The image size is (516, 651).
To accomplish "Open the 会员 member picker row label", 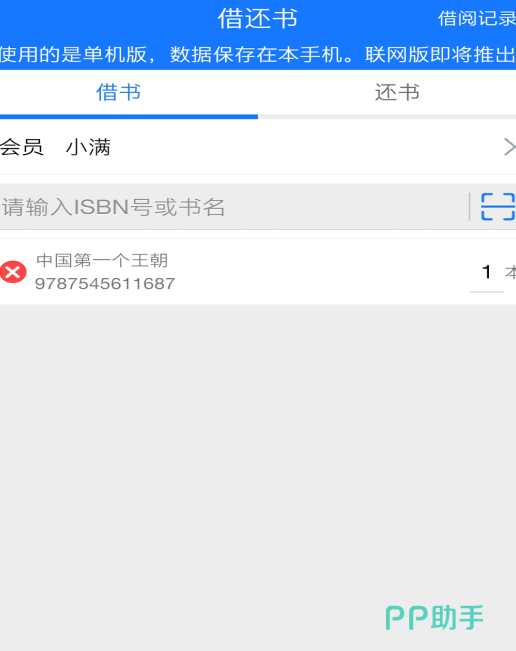I will [22, 147].
